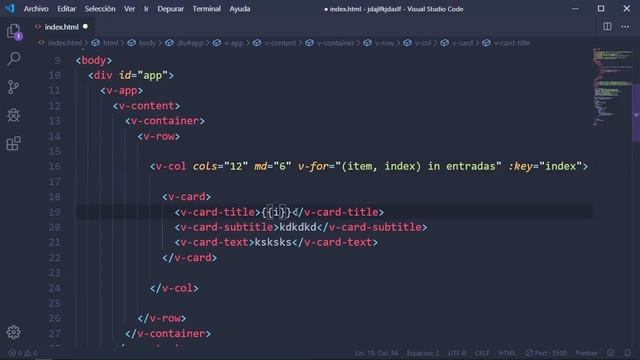640x360 pixels.
Task: Open the Terminal menu
Action: click(207, 9)
